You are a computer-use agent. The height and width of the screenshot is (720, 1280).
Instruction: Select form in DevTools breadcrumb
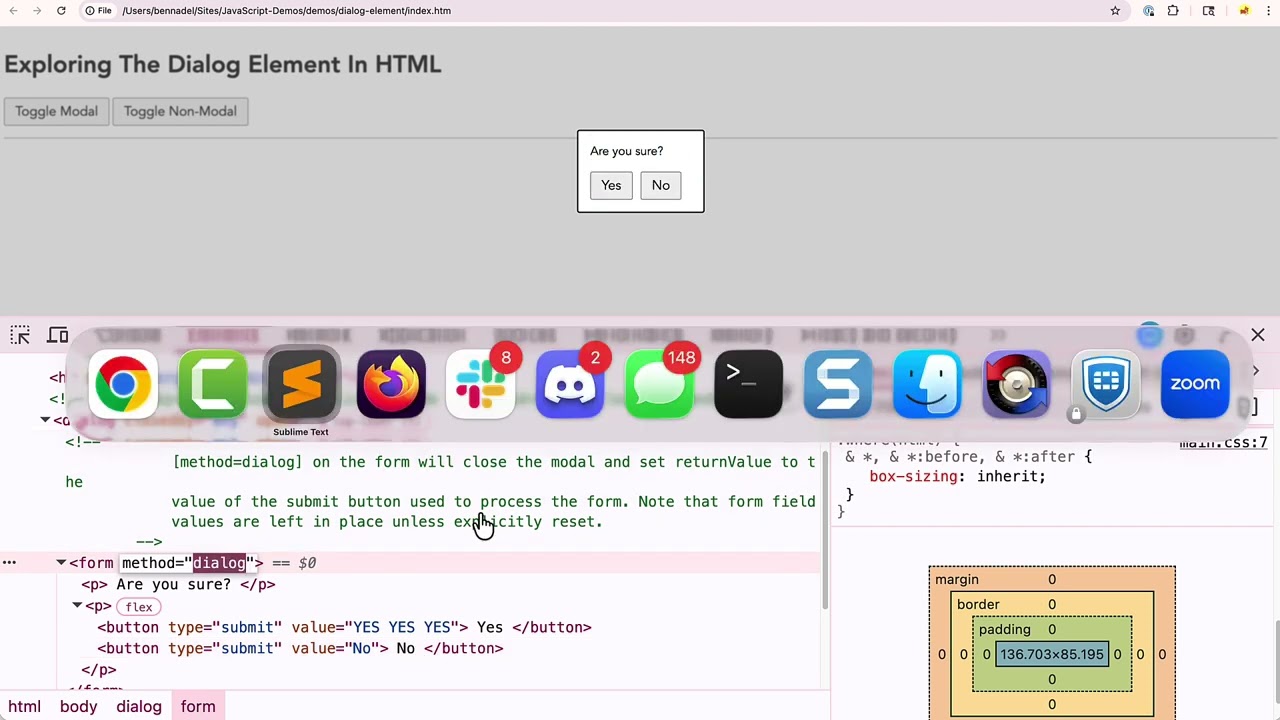pos(198,707)
